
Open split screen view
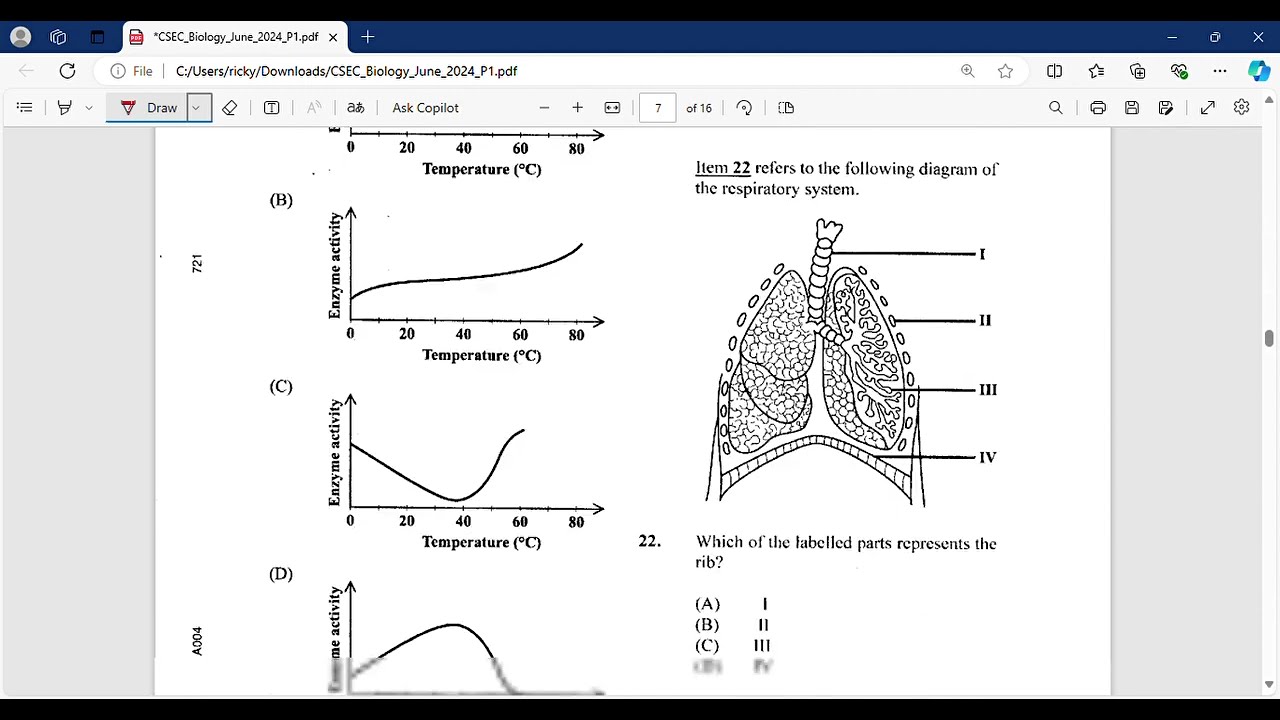point(1054,71)
